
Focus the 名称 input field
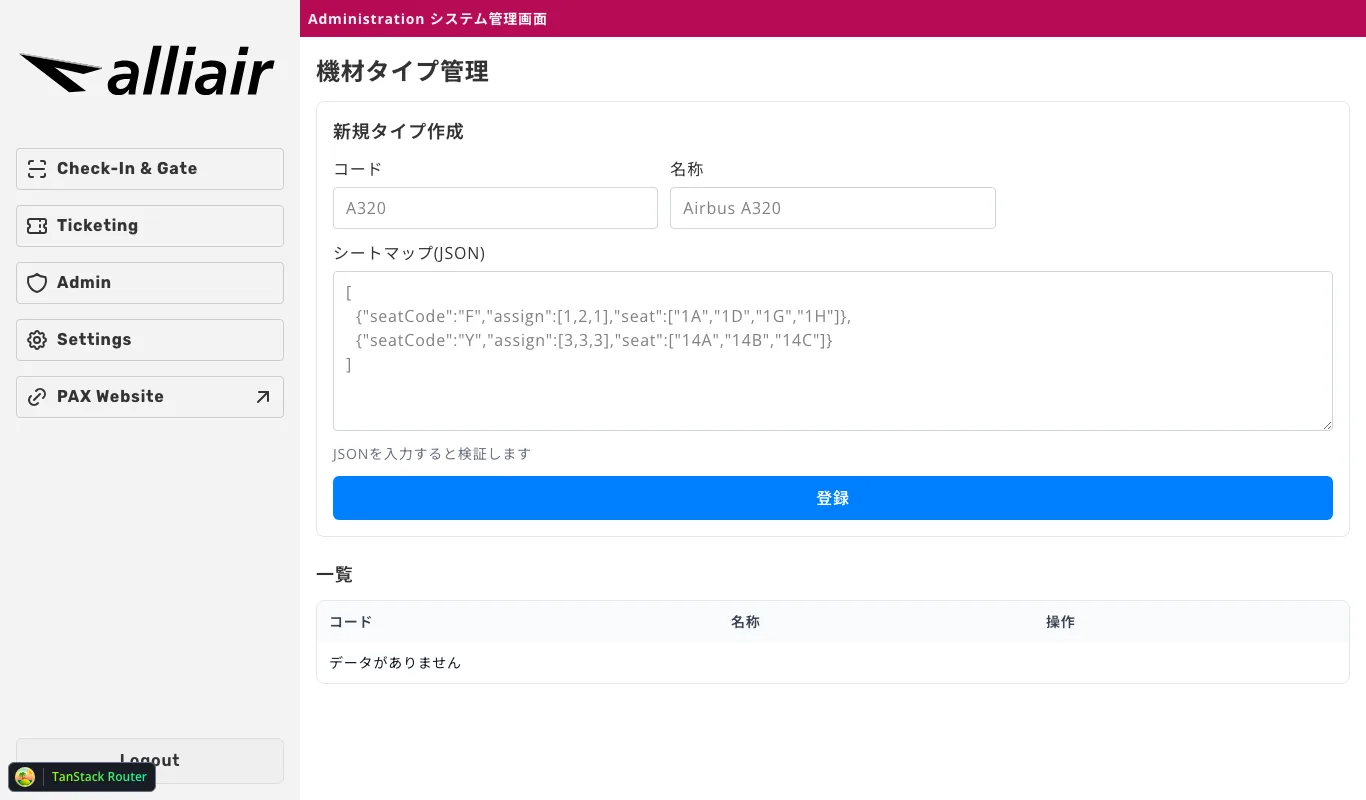(832, 208)
